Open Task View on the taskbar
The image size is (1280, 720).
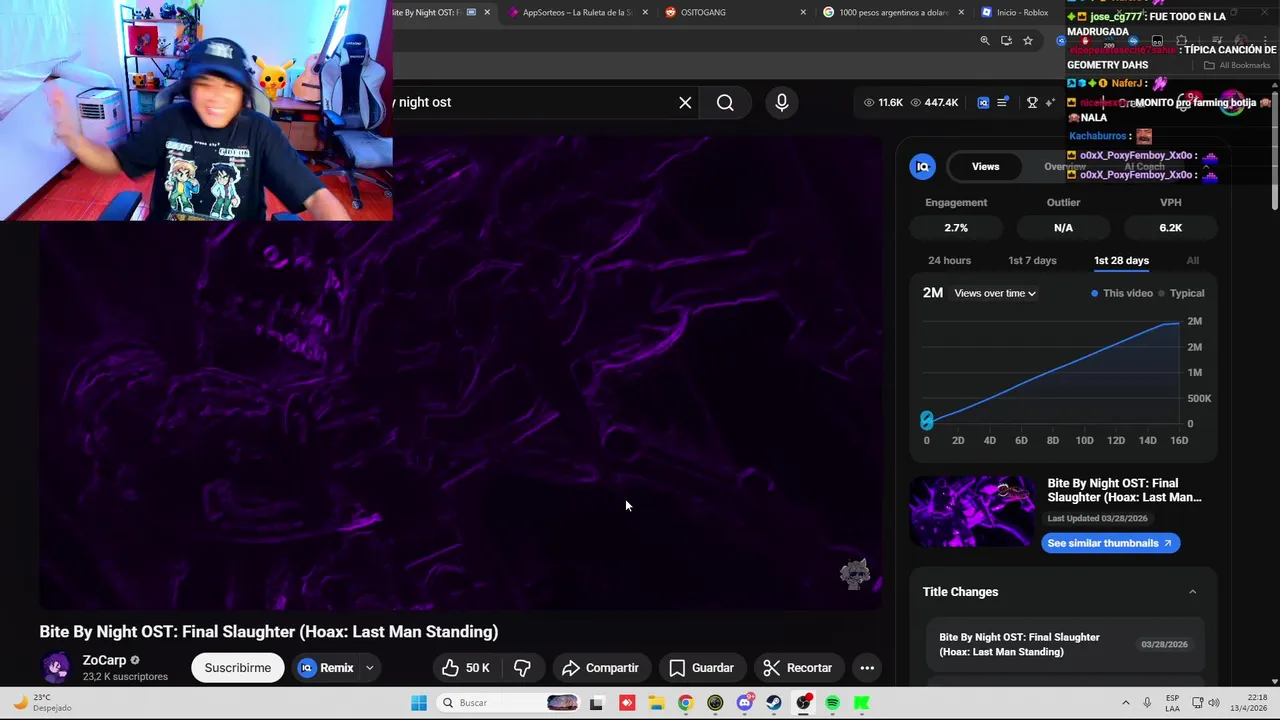tap(597, 703)
